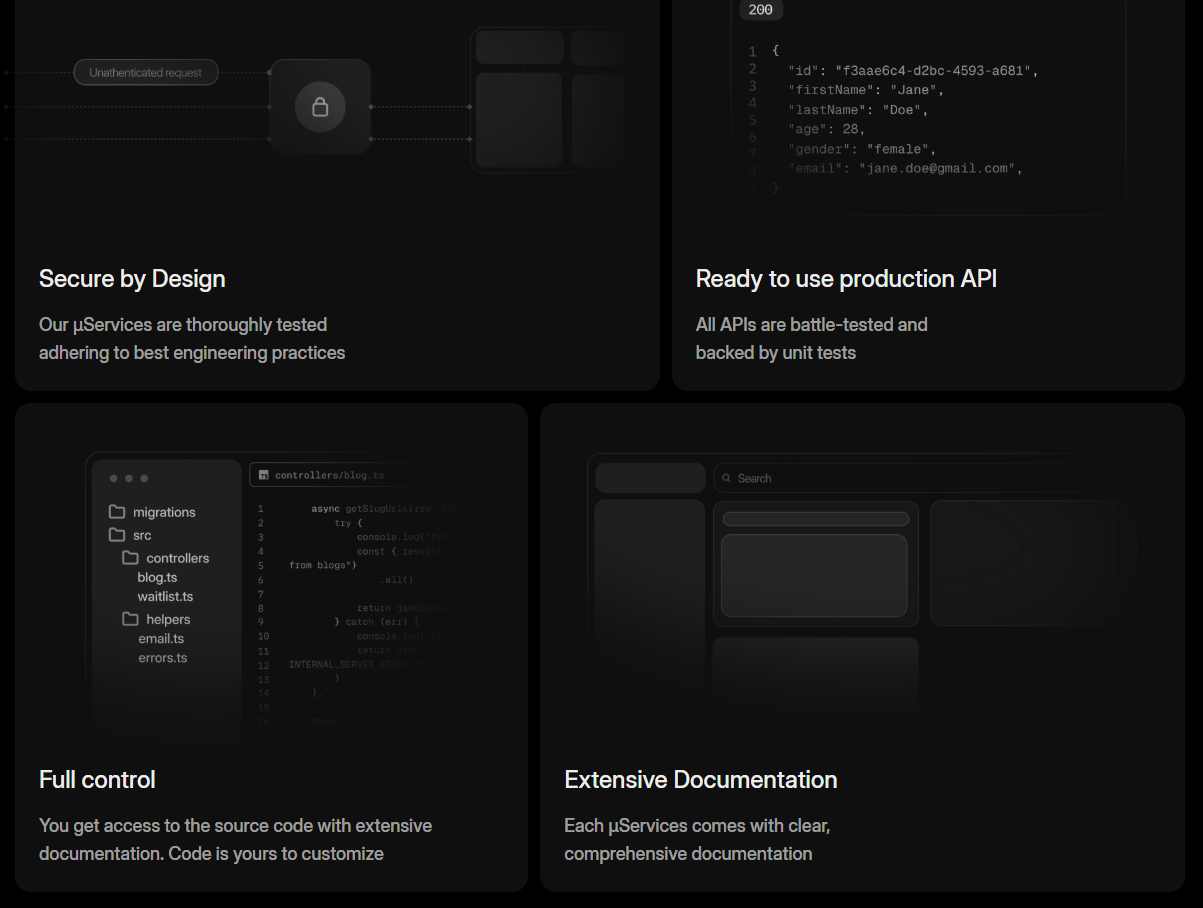Screen dimensions: 1203x908
Task: Click the controllers folder label
Action: click(178, 558)
